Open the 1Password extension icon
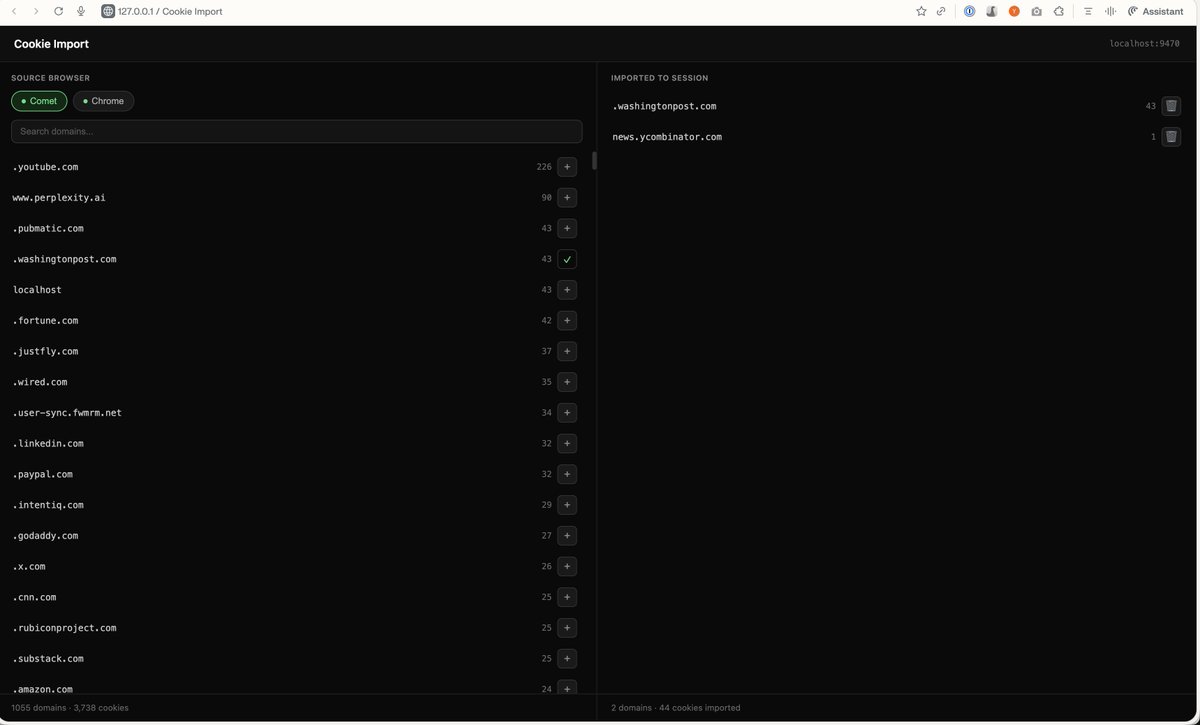The height and width of the screenshot is (725, 1200). point(969,11)
